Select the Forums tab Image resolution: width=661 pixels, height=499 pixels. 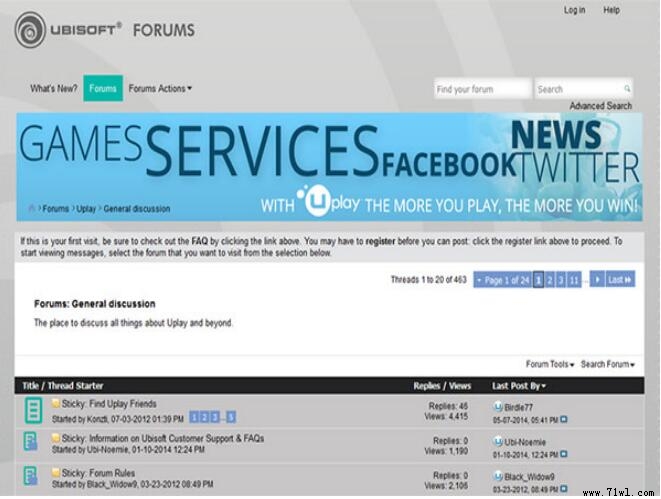103,88
